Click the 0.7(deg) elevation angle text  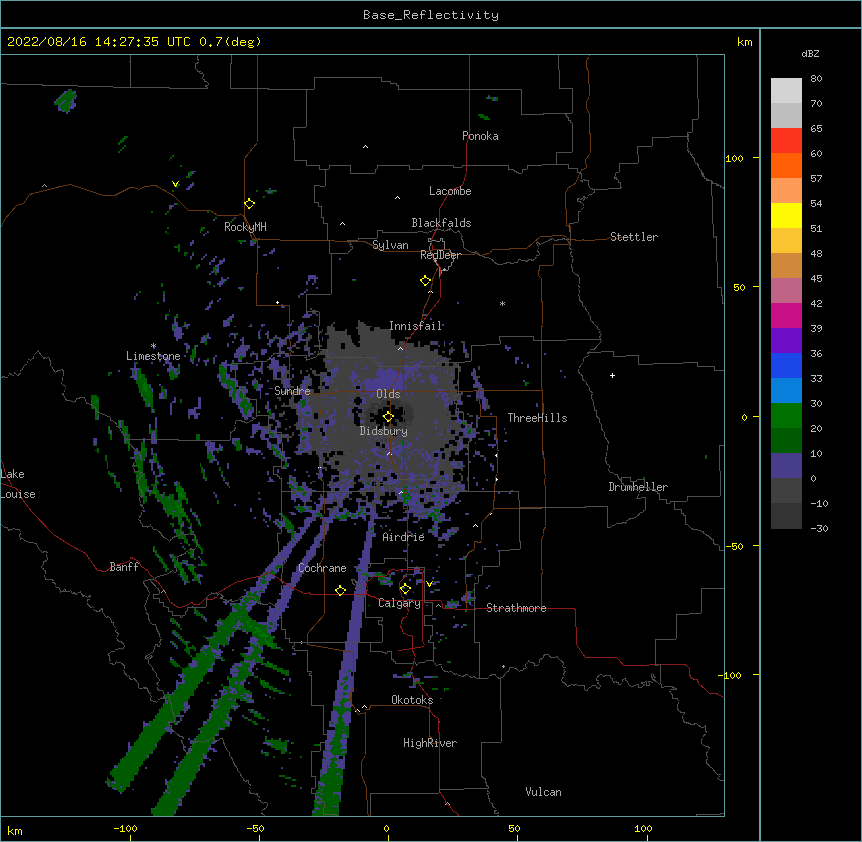[230, 42]
